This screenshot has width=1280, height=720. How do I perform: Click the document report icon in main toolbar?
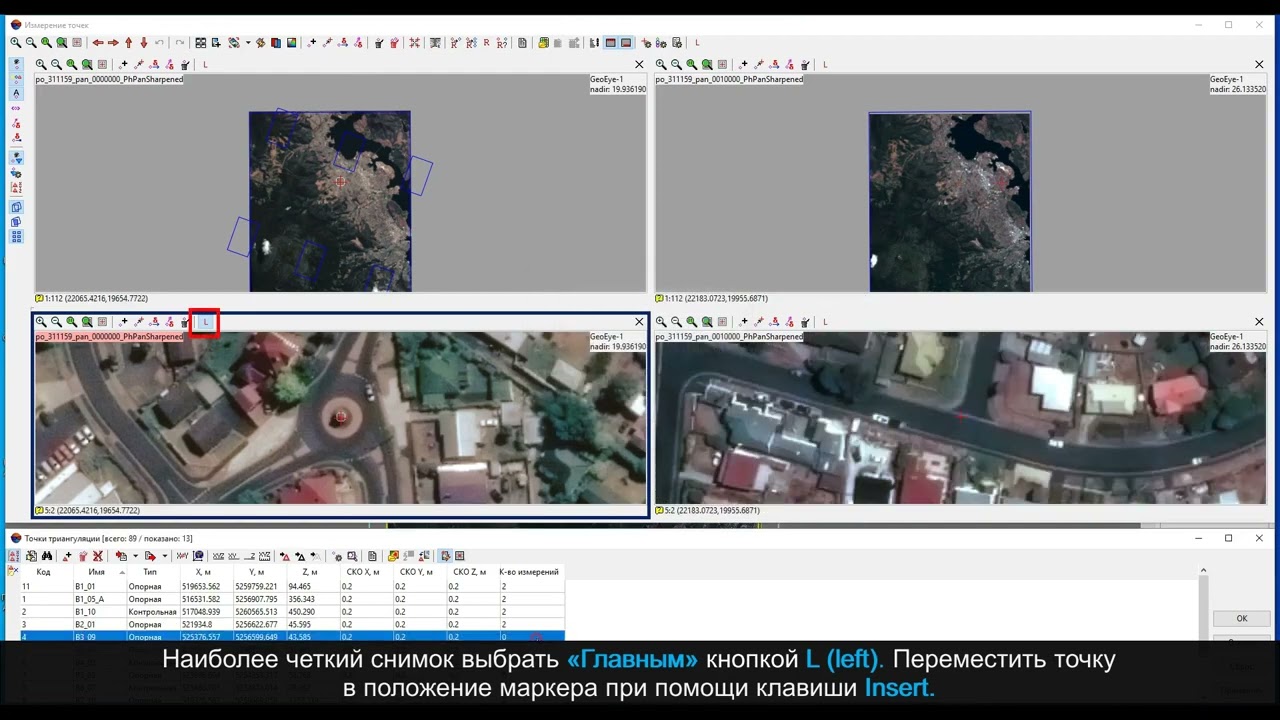[522, 43]
